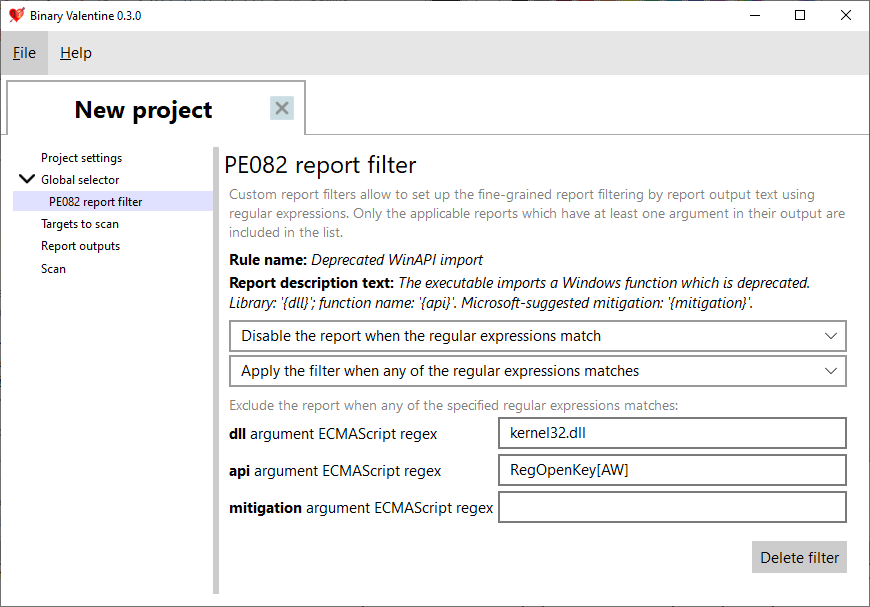
Task: Select PE082 report filter tree item
Action: [x=113, y=201]
